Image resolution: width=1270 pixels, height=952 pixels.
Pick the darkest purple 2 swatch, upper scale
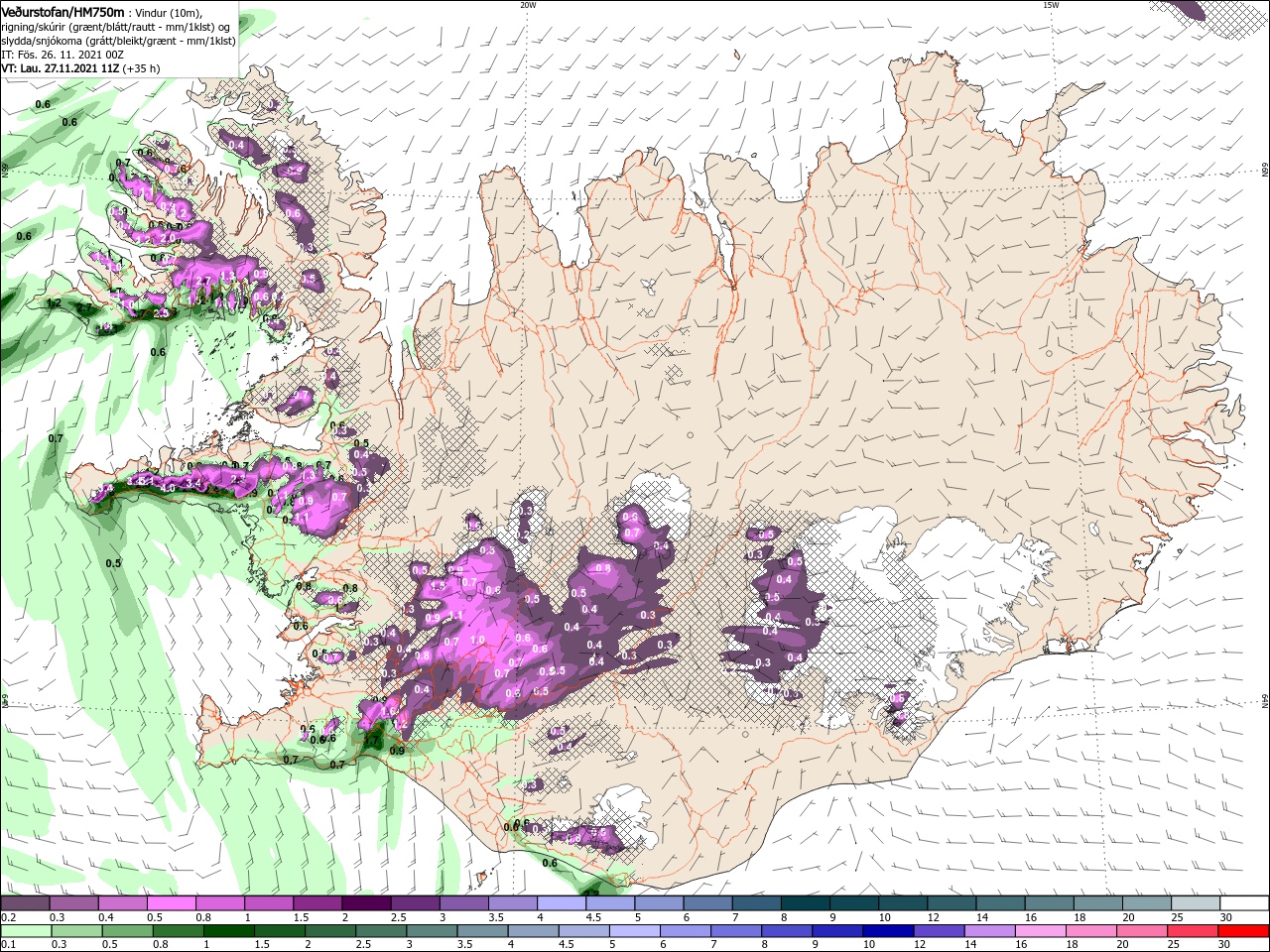tap(365, 903)
